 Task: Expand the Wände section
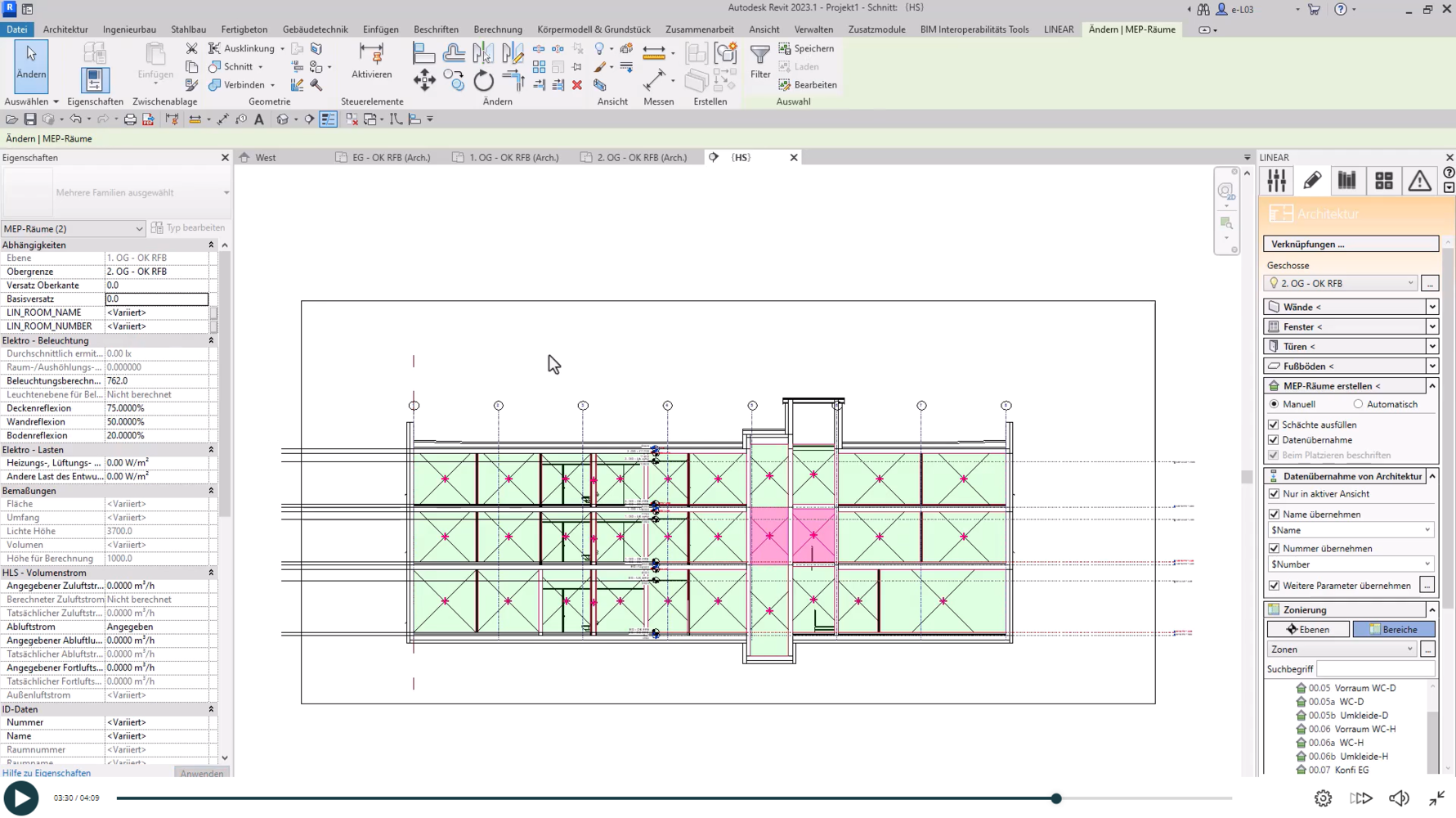coord(1431,307)
